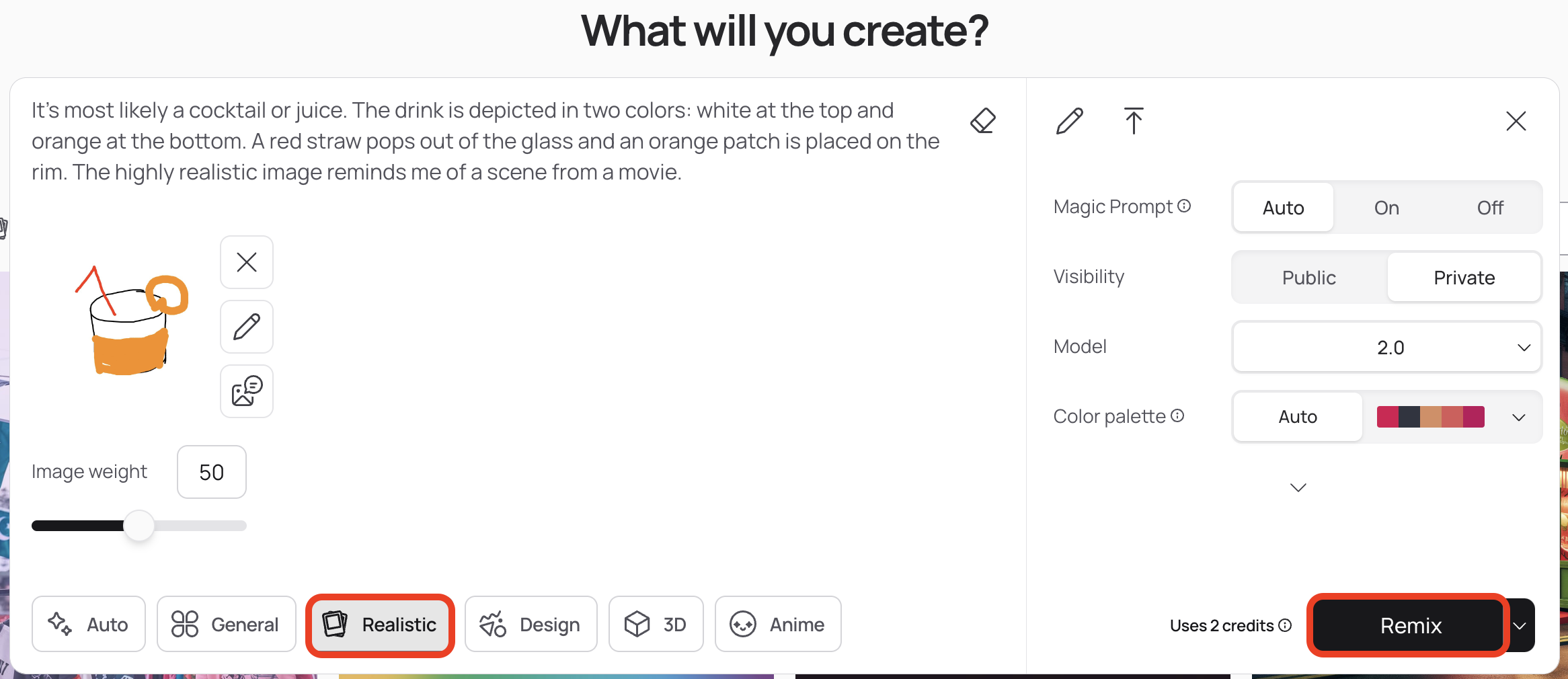Select the Design style tab

531,625
